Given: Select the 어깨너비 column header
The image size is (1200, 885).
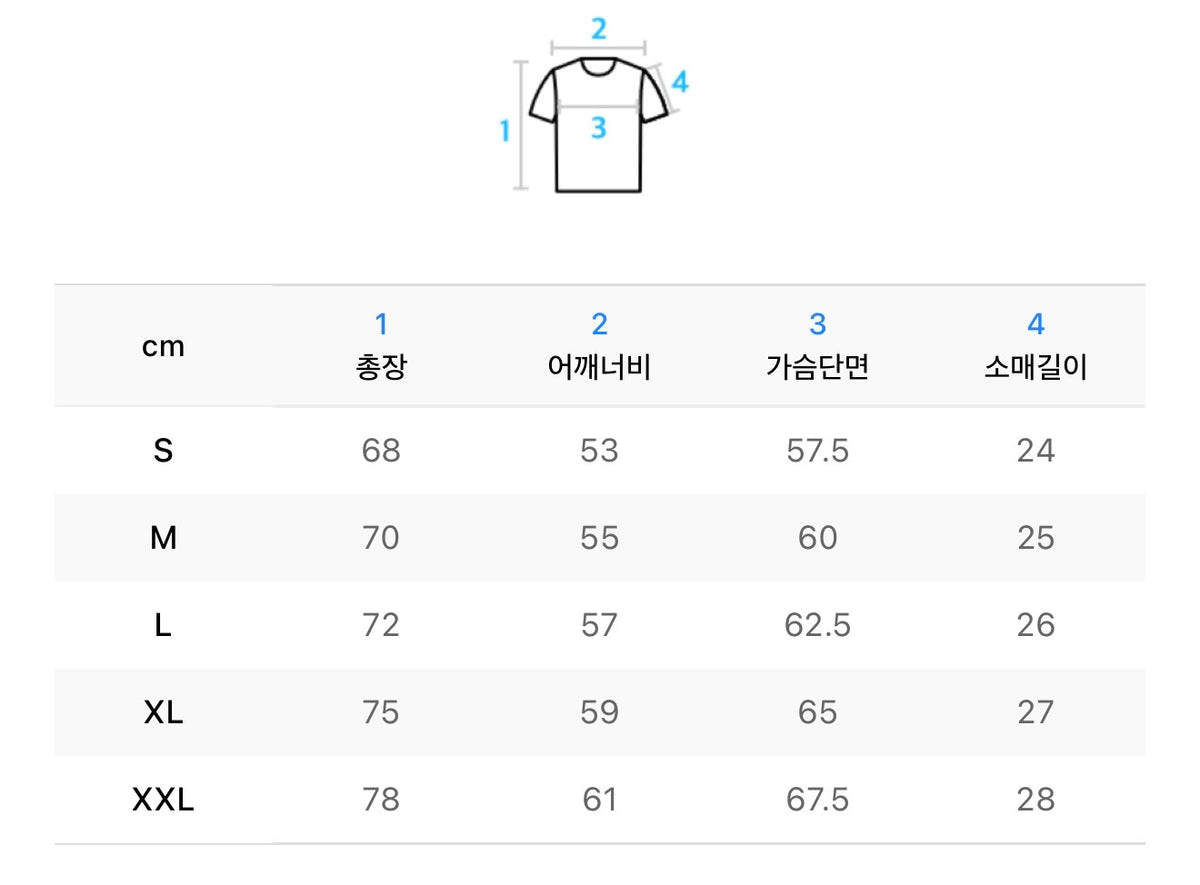Looking at the screenshot, I should [599, 346].
